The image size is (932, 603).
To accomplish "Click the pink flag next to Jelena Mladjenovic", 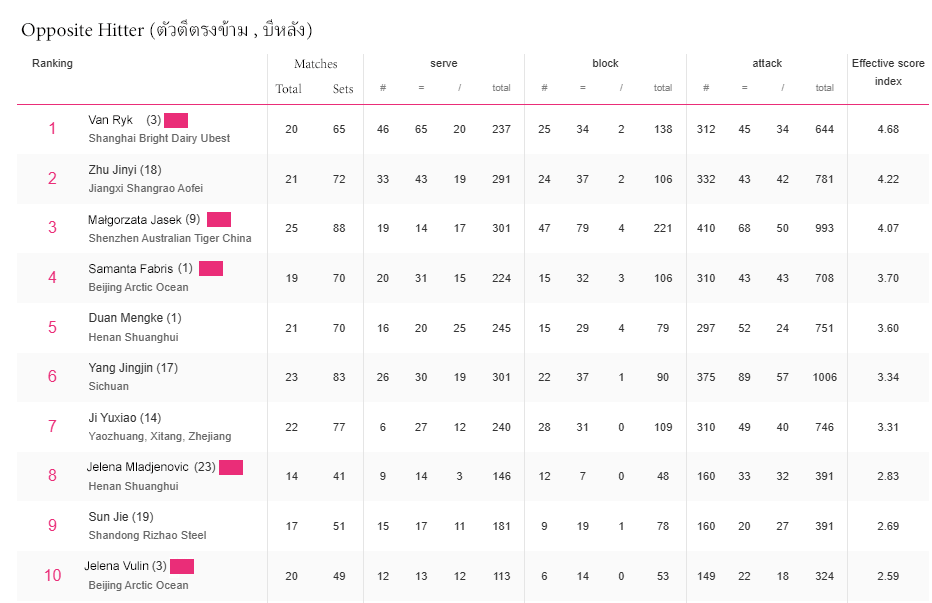I will pyautogui.click(x=231, y=467).
